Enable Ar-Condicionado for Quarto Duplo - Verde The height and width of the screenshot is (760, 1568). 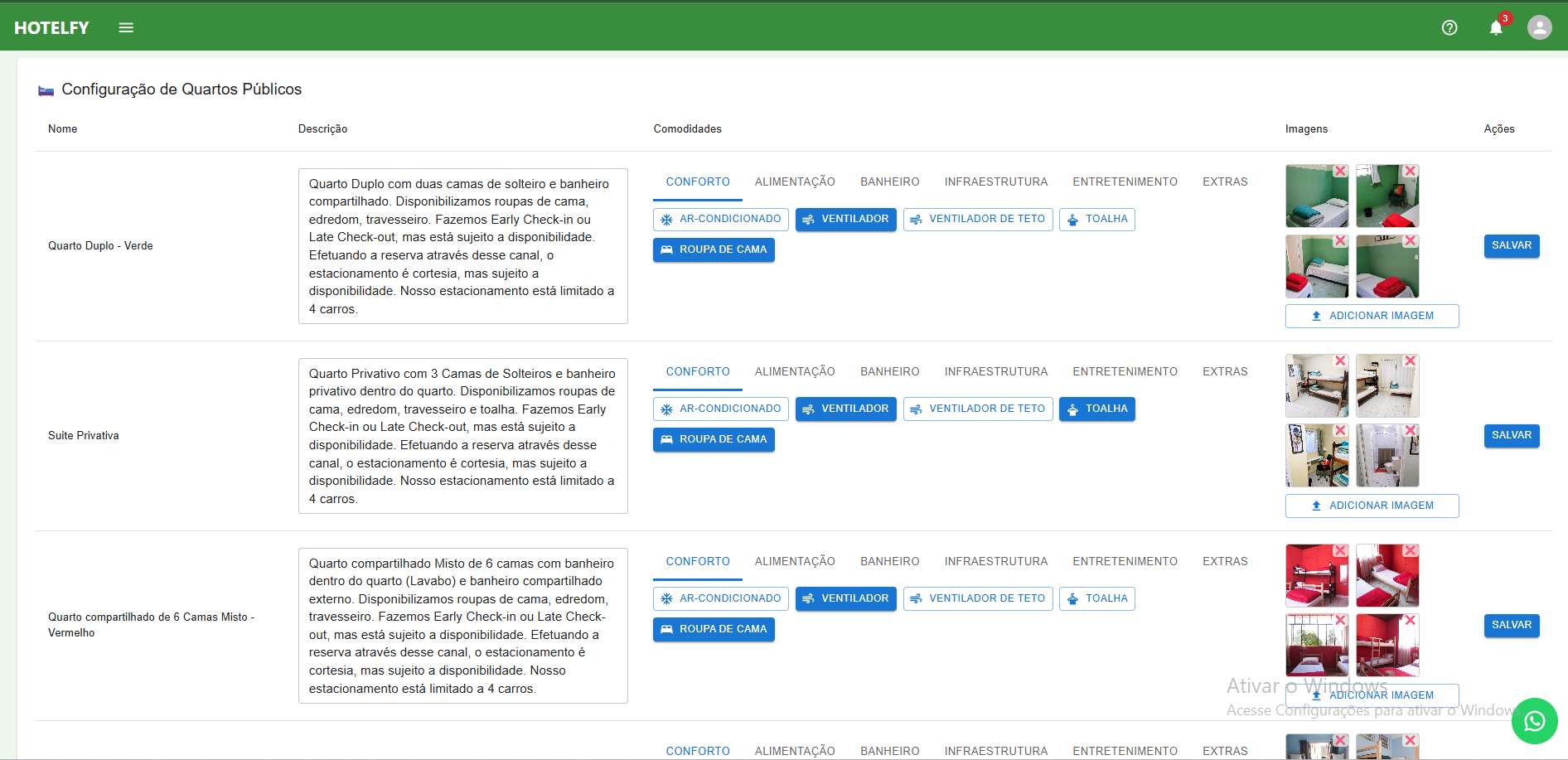click(x=721, y=219)
